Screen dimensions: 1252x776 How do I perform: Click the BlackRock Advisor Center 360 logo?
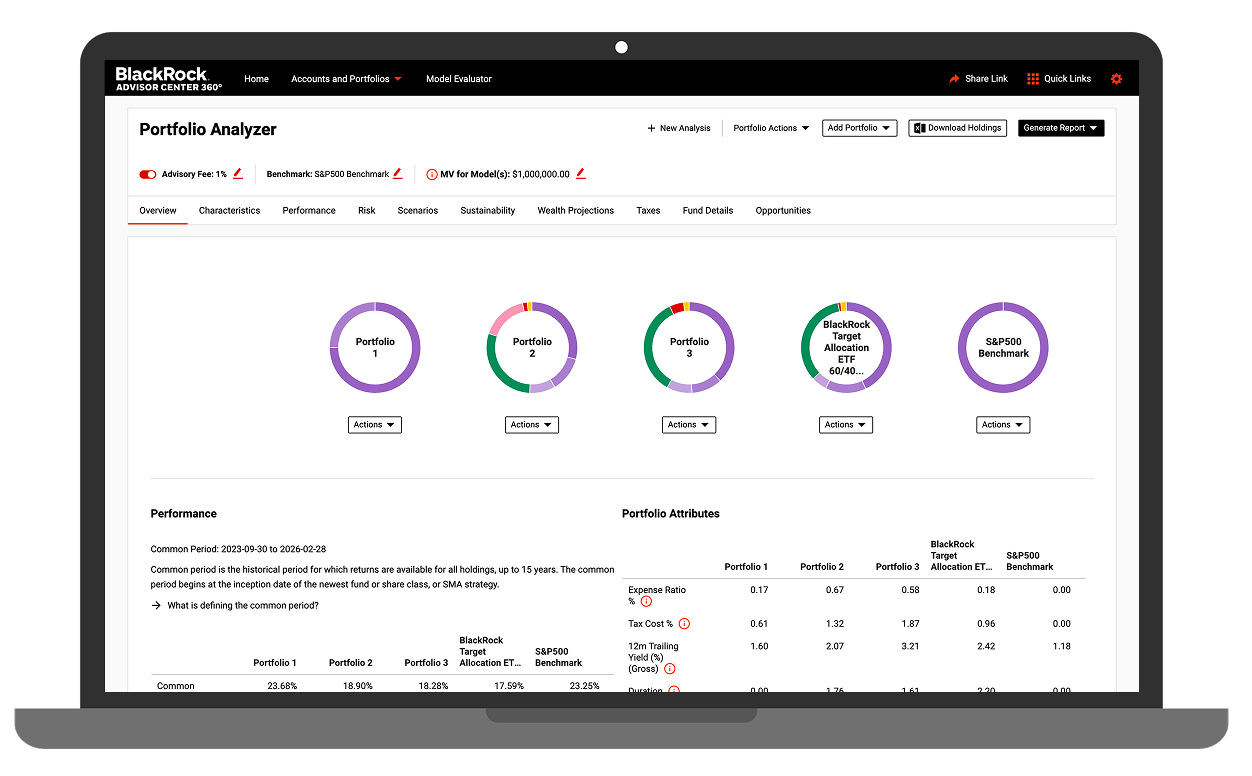(x=168, y=79)
